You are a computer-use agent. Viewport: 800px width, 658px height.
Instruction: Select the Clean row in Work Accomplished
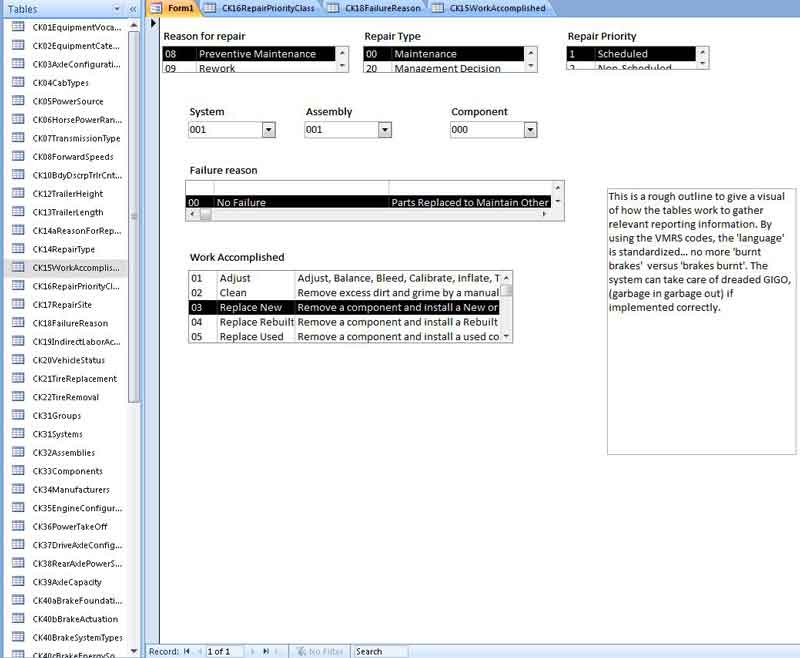344,293
